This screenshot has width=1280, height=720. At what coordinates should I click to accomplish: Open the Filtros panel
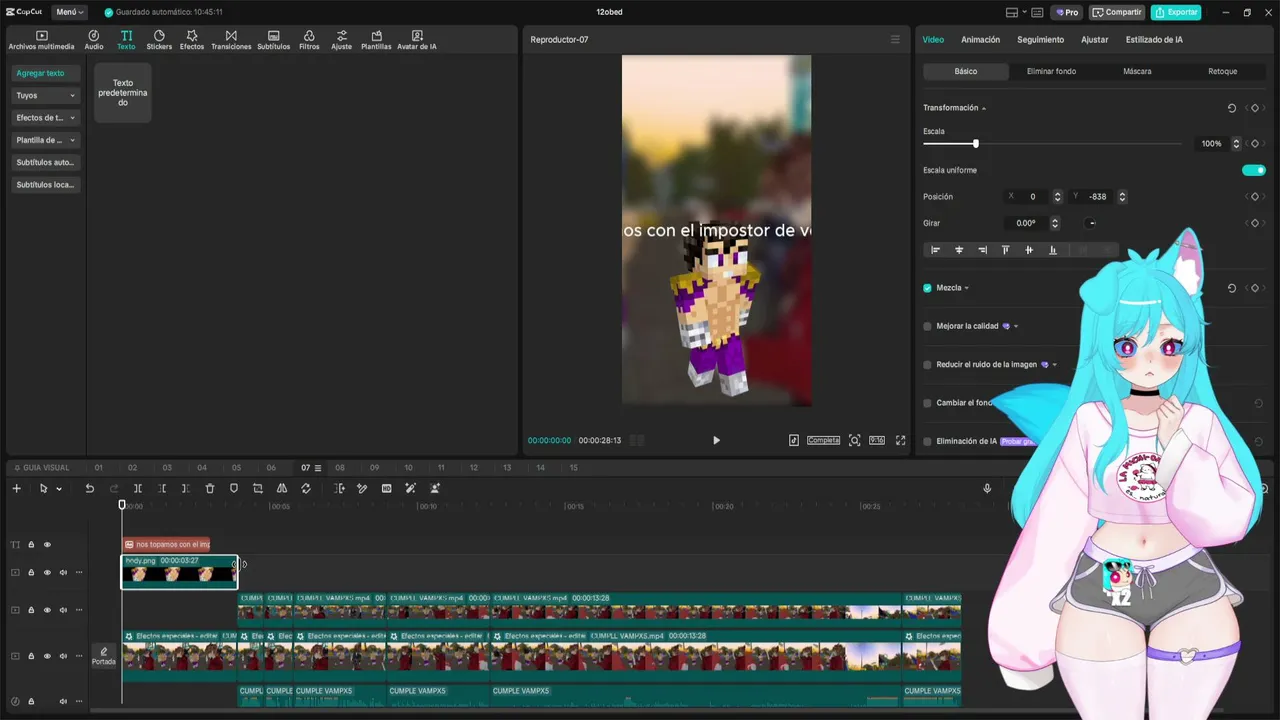(309, 40)
